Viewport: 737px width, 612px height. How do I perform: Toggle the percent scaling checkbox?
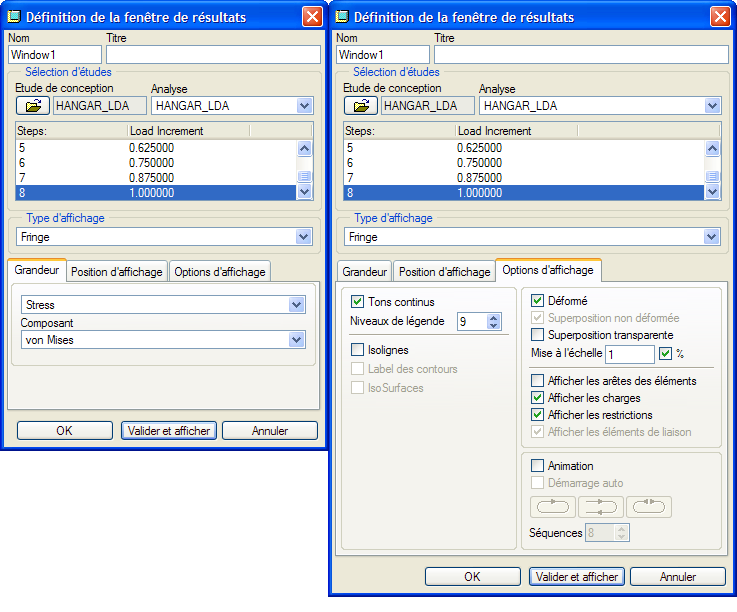665,353
